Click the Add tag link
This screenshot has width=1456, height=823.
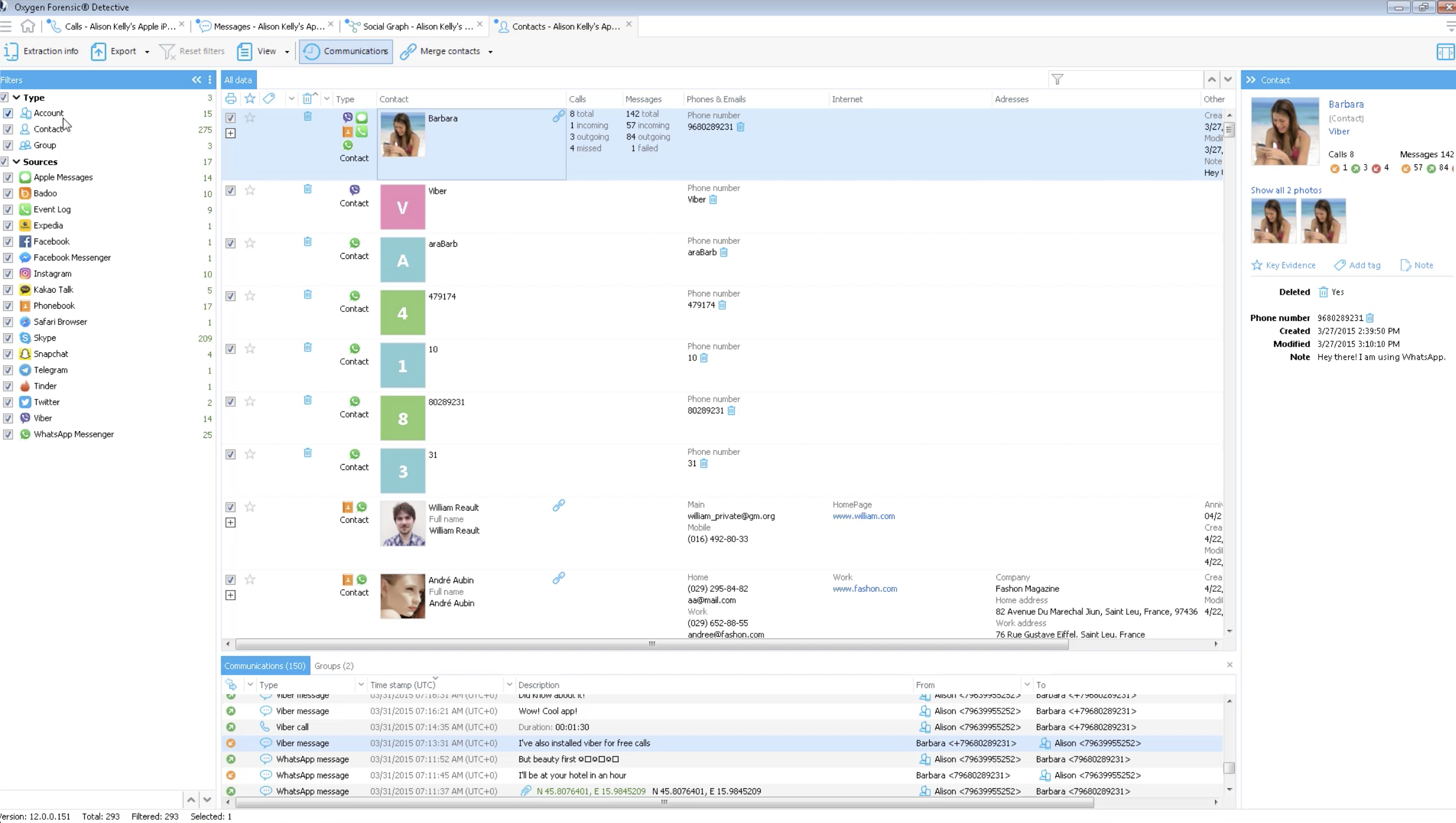point(1357,265)
